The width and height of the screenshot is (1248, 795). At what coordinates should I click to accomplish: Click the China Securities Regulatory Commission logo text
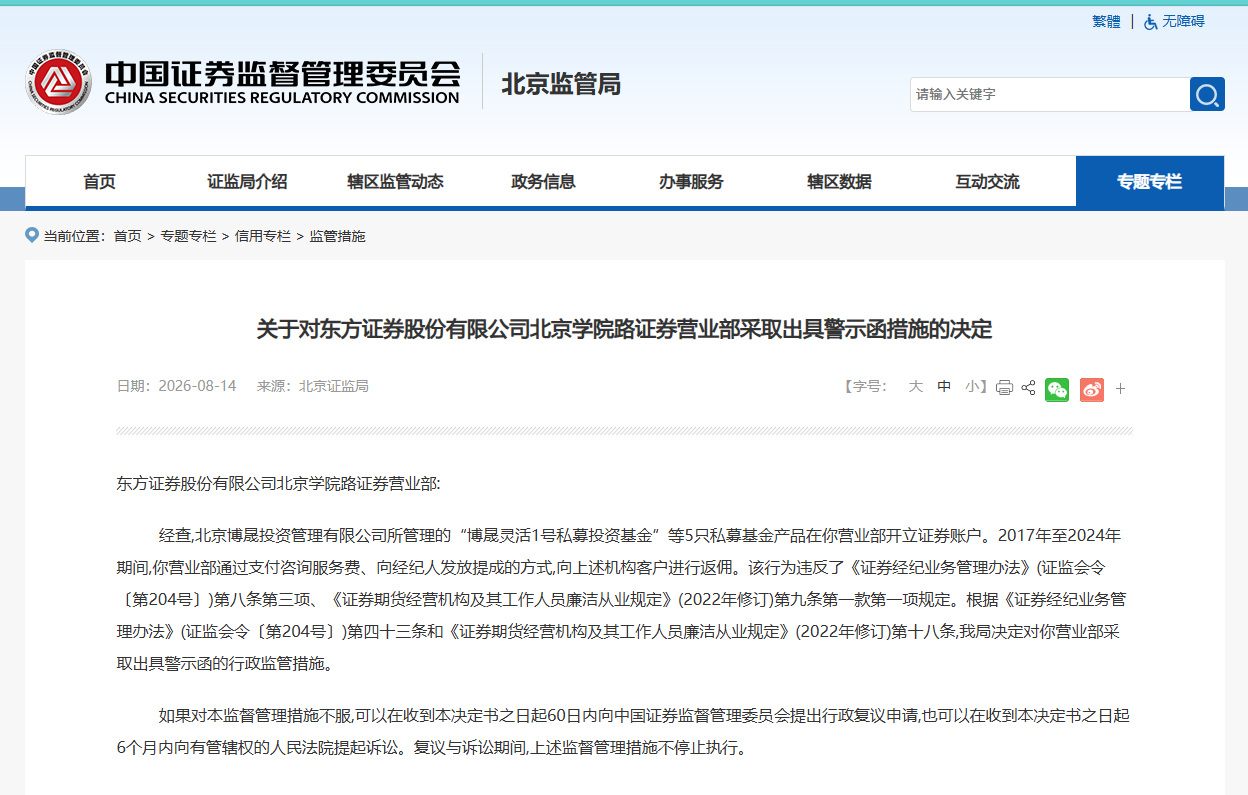click(x=282, y=82)
